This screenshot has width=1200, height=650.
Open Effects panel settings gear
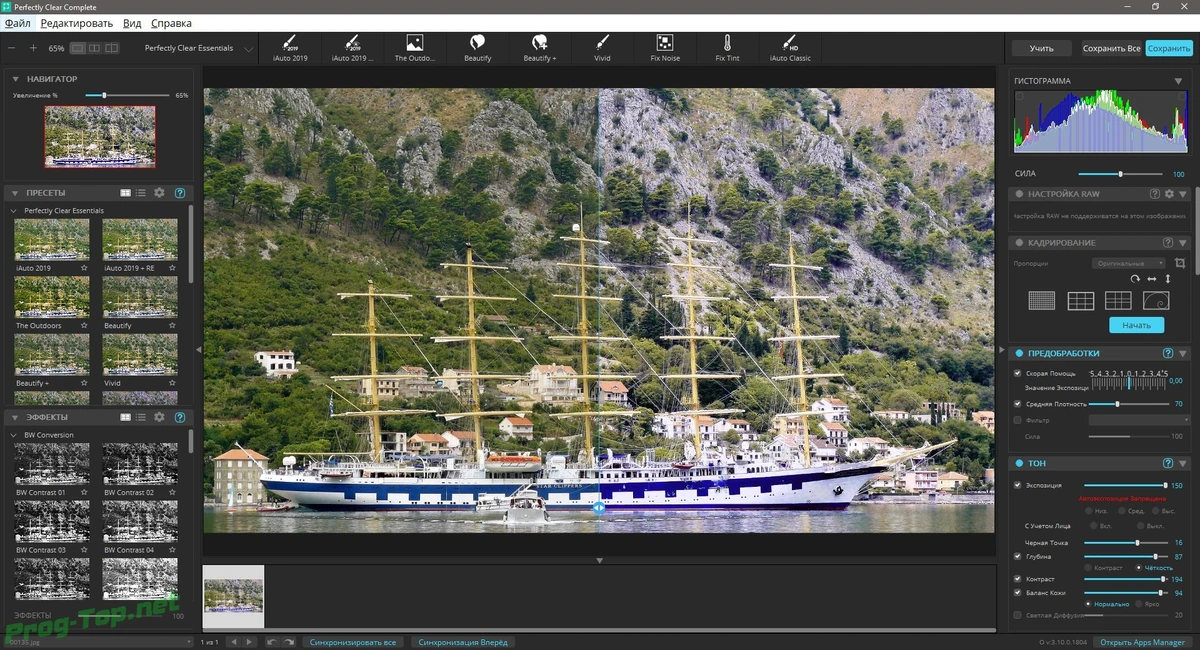159,417
